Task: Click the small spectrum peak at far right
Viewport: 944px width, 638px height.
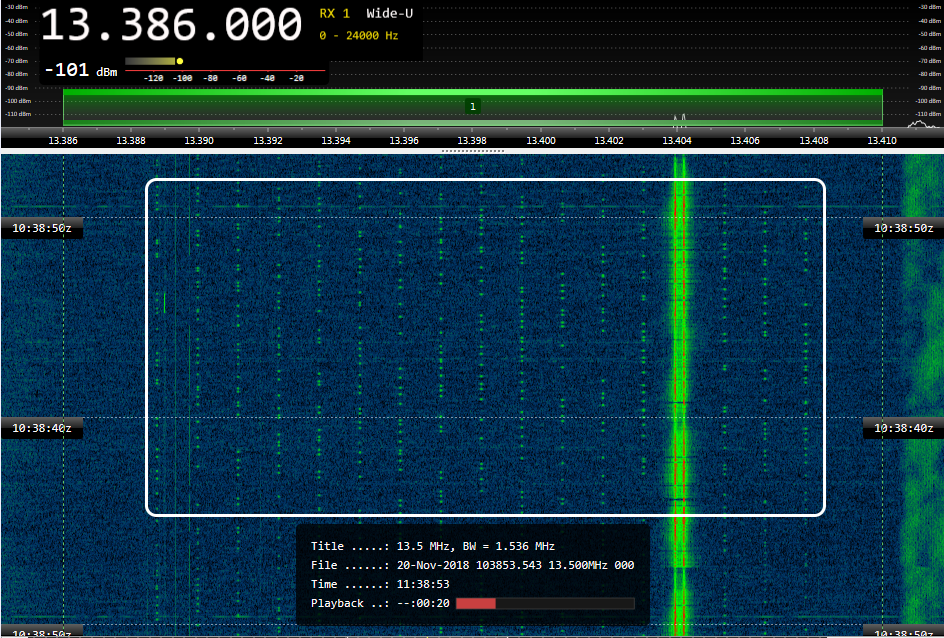Action: coord(918,124)
